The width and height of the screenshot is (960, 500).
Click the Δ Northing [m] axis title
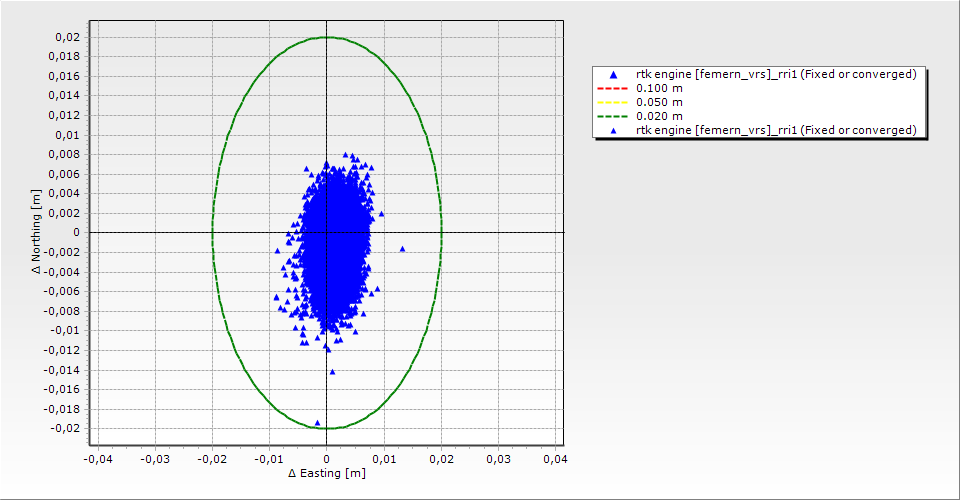(x=37, y=232)
